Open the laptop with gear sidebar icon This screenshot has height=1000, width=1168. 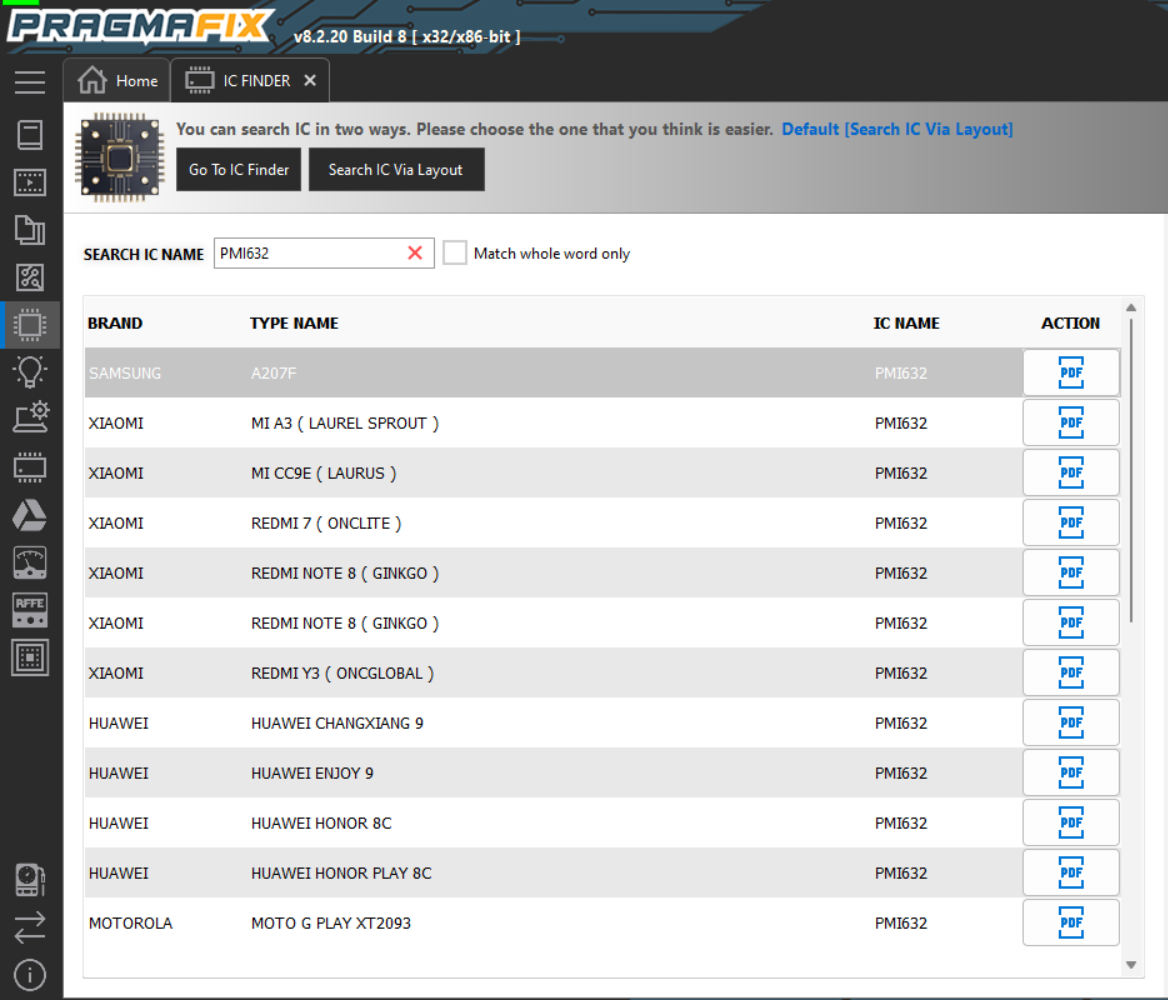[30, 418]
